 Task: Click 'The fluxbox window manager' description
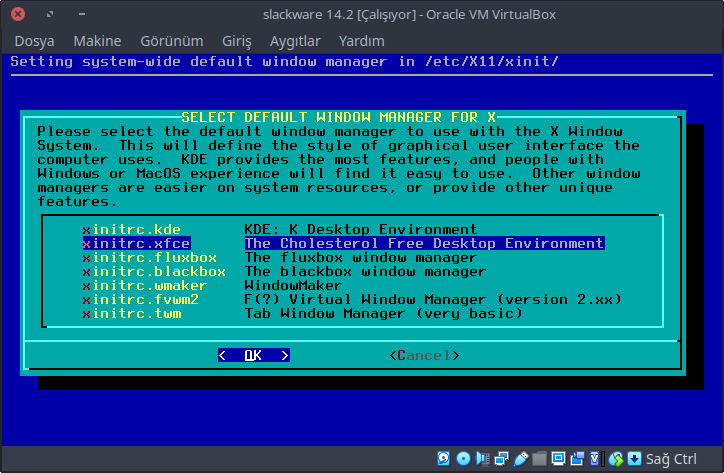[x=361, y=257]
